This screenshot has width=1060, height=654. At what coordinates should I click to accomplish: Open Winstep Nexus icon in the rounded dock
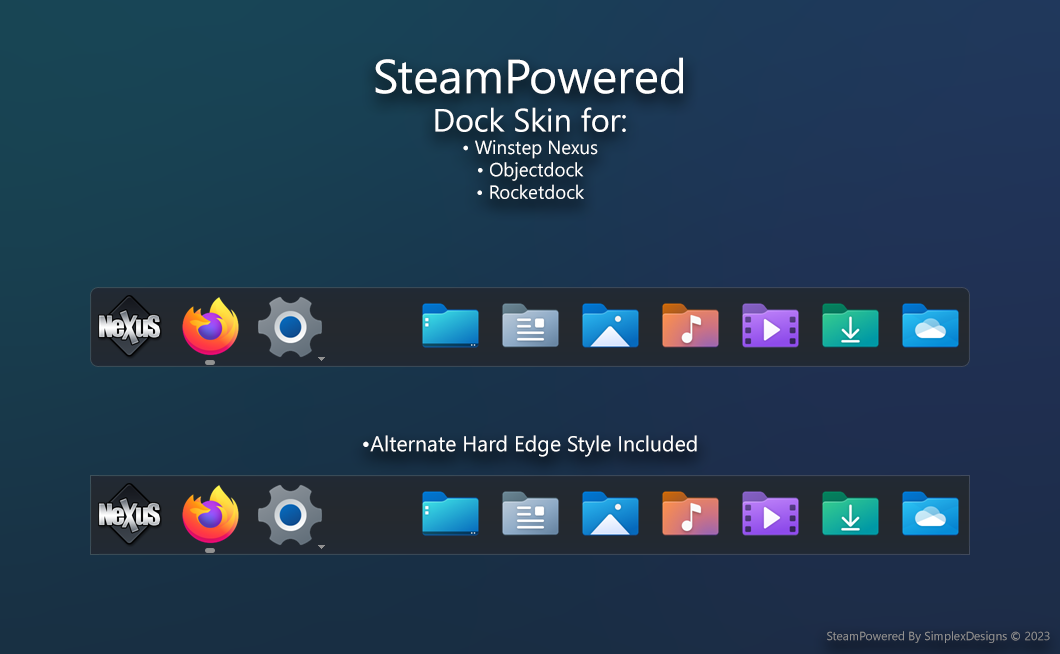tap(130, 327)
